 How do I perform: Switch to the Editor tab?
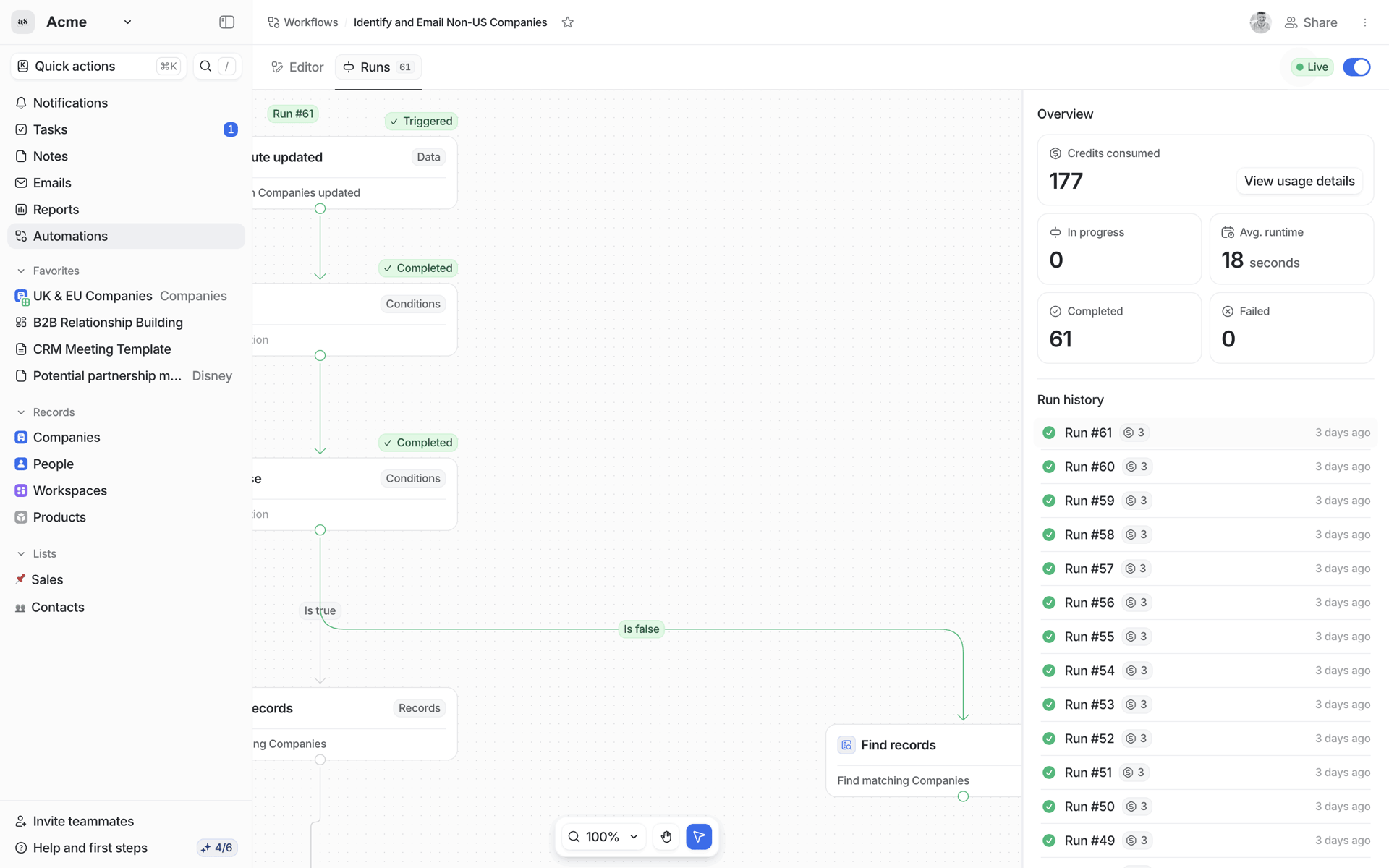click(x=297, y=67)
